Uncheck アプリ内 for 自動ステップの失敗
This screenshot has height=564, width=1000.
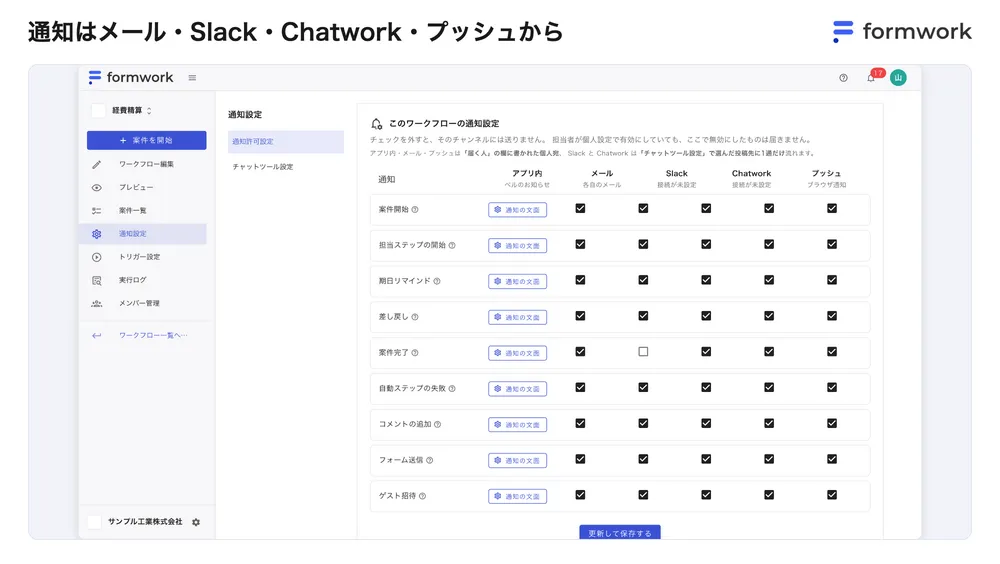580,387
